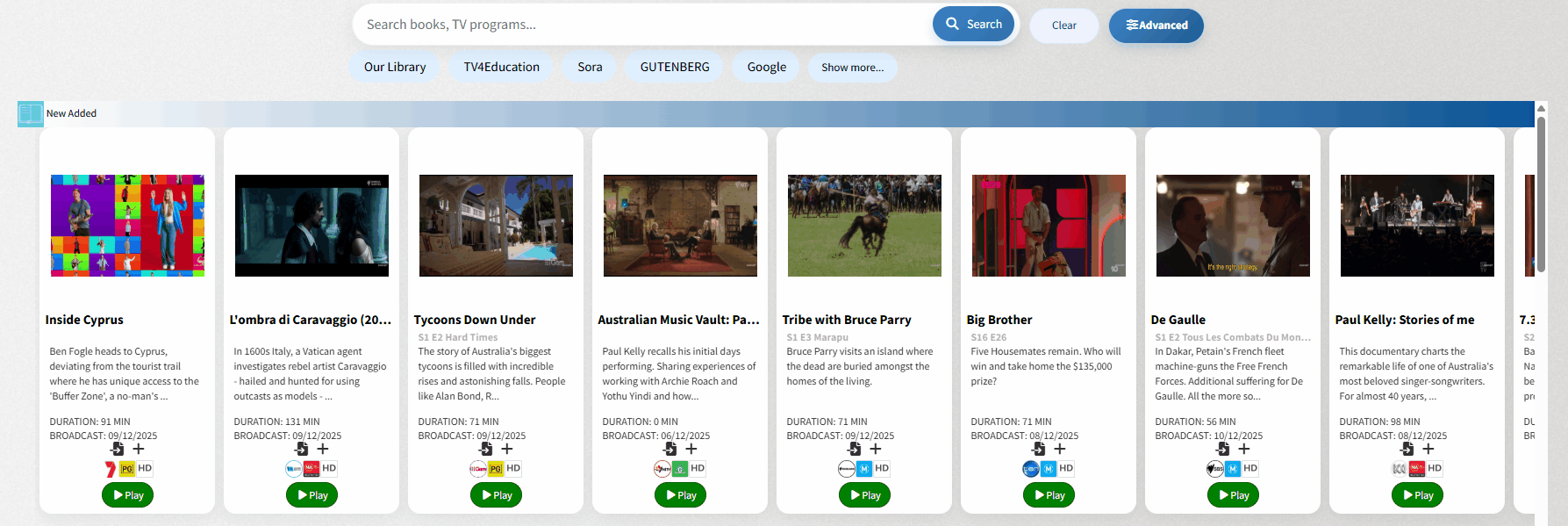Click the PG rating badge on Tycoons Down Under
The image size is (1568, 526).
tap(496, 469)
